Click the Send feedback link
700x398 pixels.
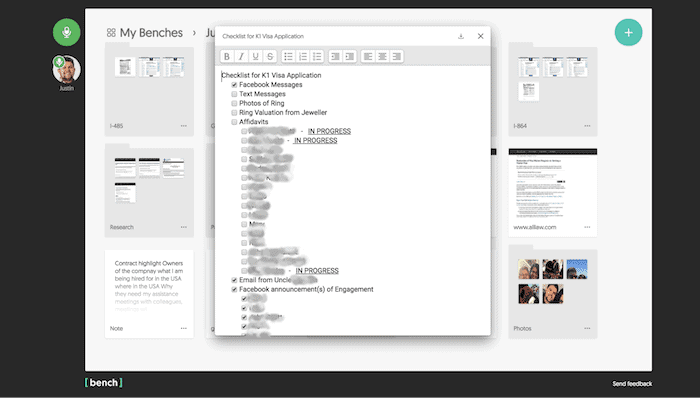pos(632,384)
